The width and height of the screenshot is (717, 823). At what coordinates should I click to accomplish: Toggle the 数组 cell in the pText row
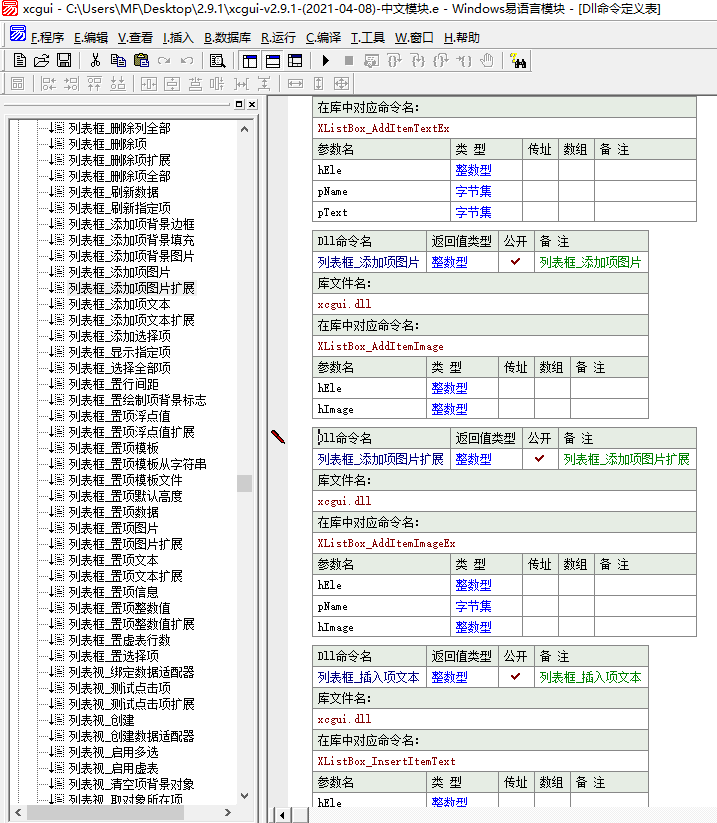[x=576, y=212]
